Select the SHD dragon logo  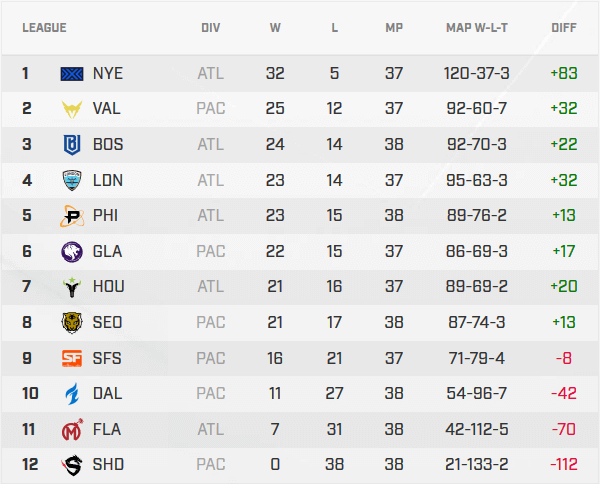(x=73, y=465)
